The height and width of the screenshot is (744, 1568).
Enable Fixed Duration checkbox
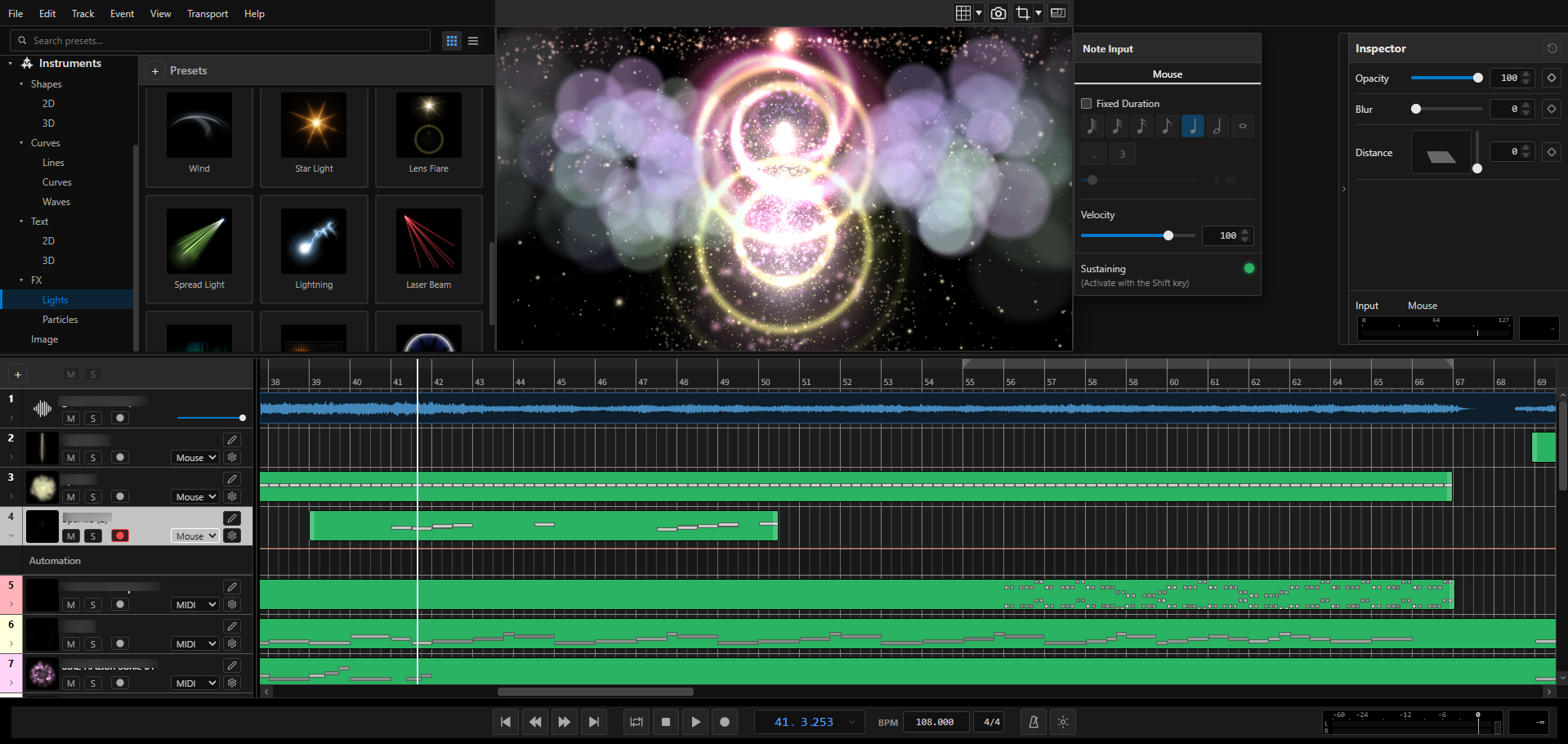(1087, 104)
